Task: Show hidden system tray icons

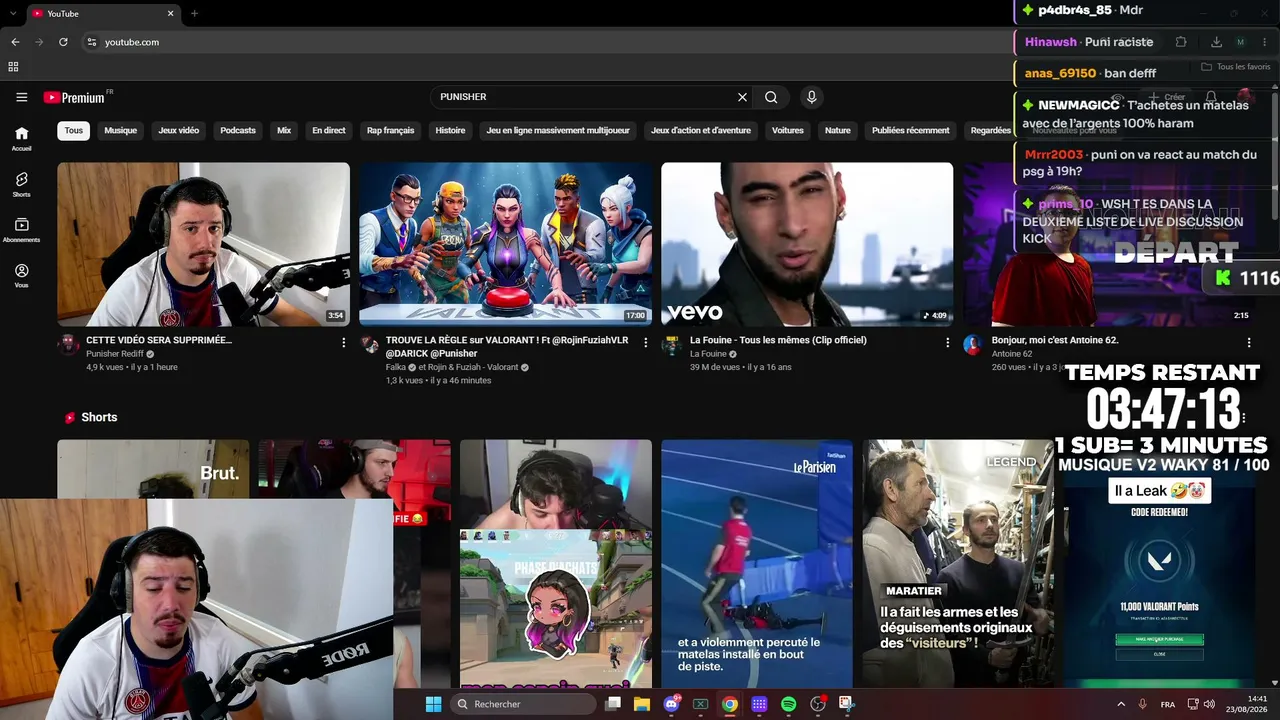Action: pyautogui.click(x=1120, y=704)
